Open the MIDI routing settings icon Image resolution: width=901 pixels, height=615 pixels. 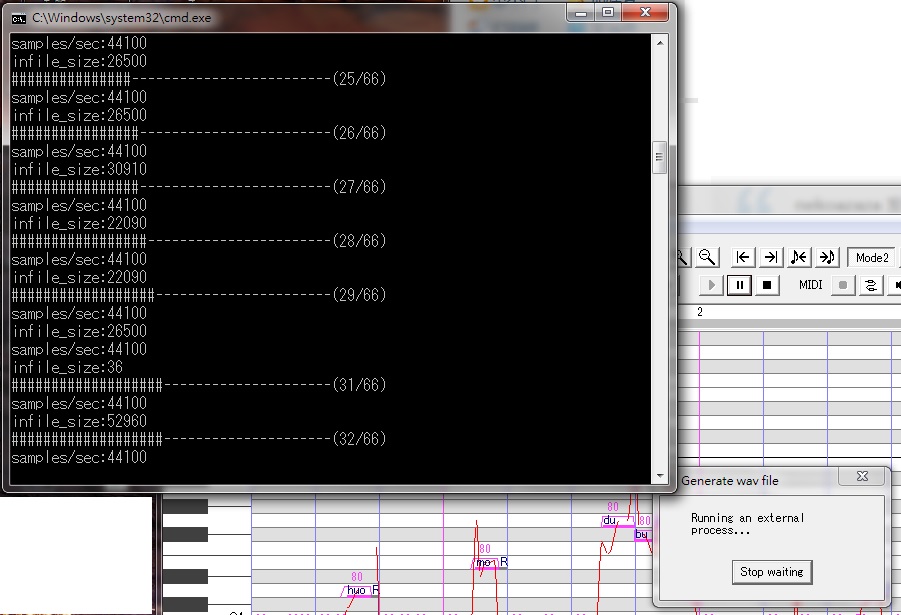point(871,285)
